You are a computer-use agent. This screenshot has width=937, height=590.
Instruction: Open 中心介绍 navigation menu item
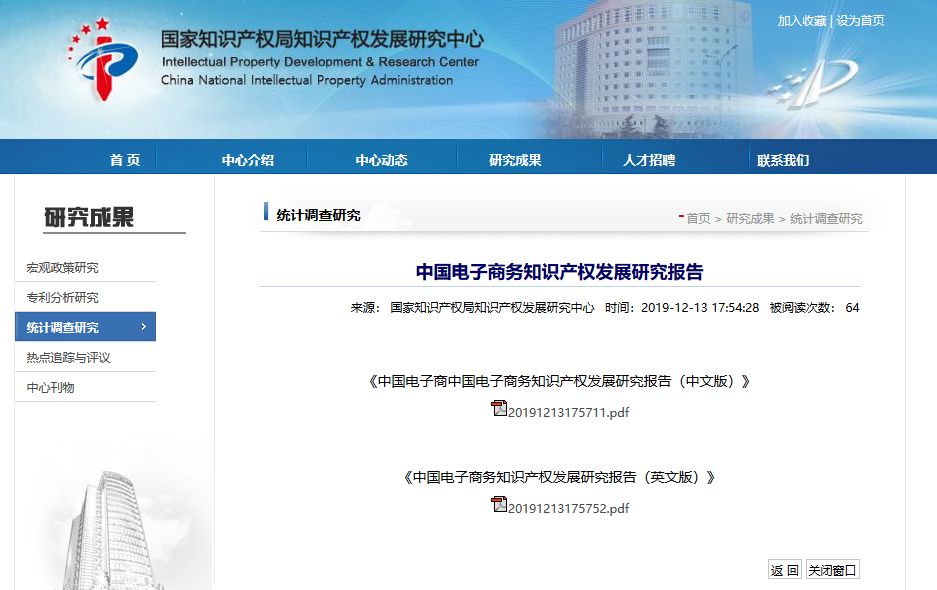(248, 160)
